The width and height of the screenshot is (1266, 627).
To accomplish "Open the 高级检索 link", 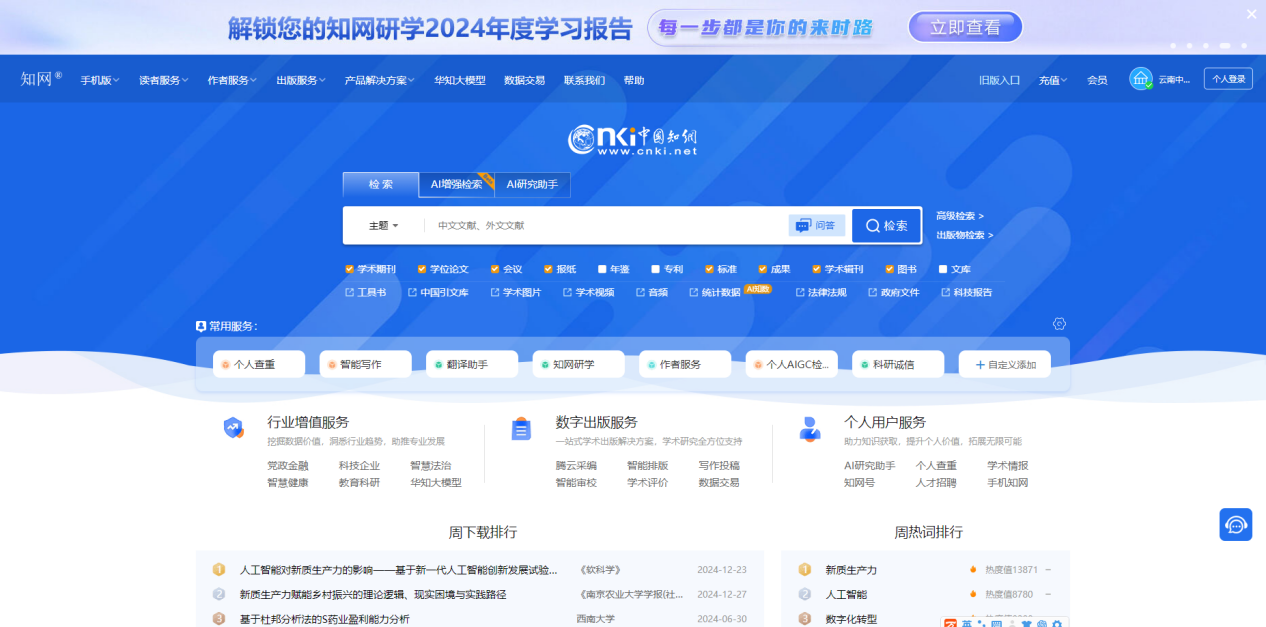I will coord(959,216).
